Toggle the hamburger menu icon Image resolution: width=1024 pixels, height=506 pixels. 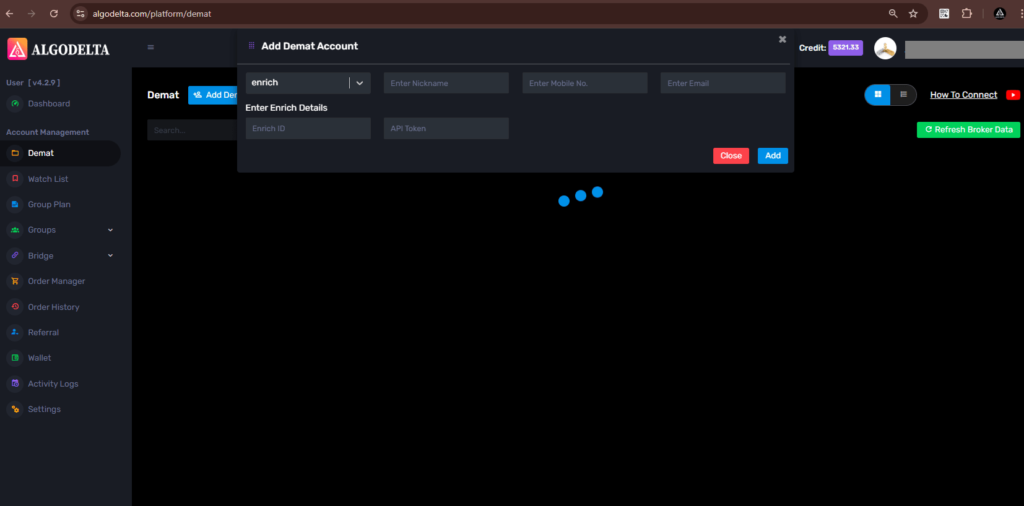[151, 47]
